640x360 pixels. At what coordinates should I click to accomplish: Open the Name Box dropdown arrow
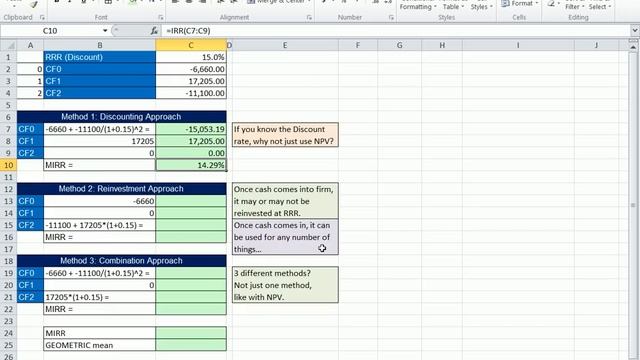click(105, 31)
